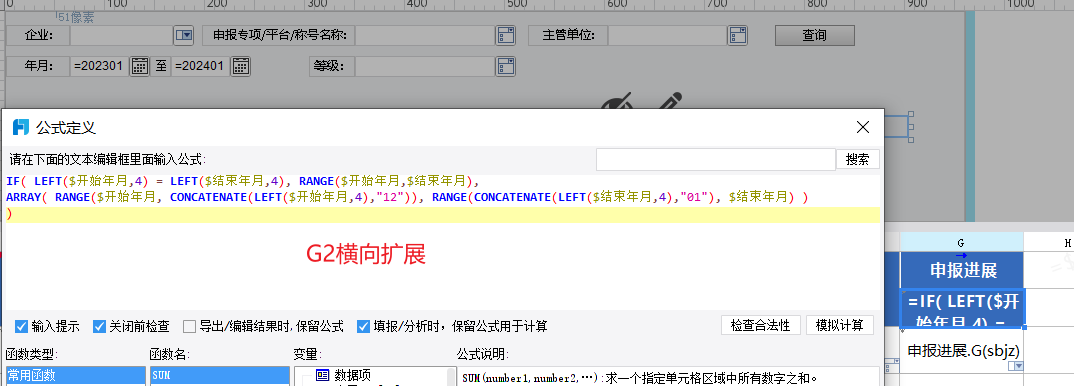The height and width of the screenshot is (386, 1074).
Task: Toggle the 关闭前检查 checkbox
Action: [99, 326]
